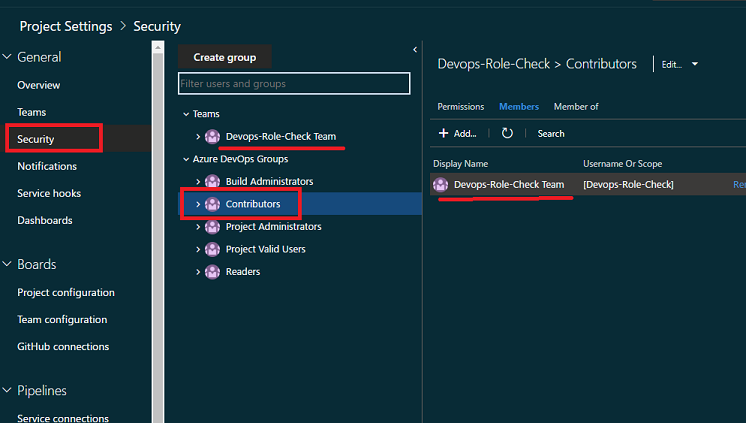The height and width of the screenshot is (423, 746).
Task: Click the Devops-Role-Check Team member icon in list
Action: click(441, 185)
